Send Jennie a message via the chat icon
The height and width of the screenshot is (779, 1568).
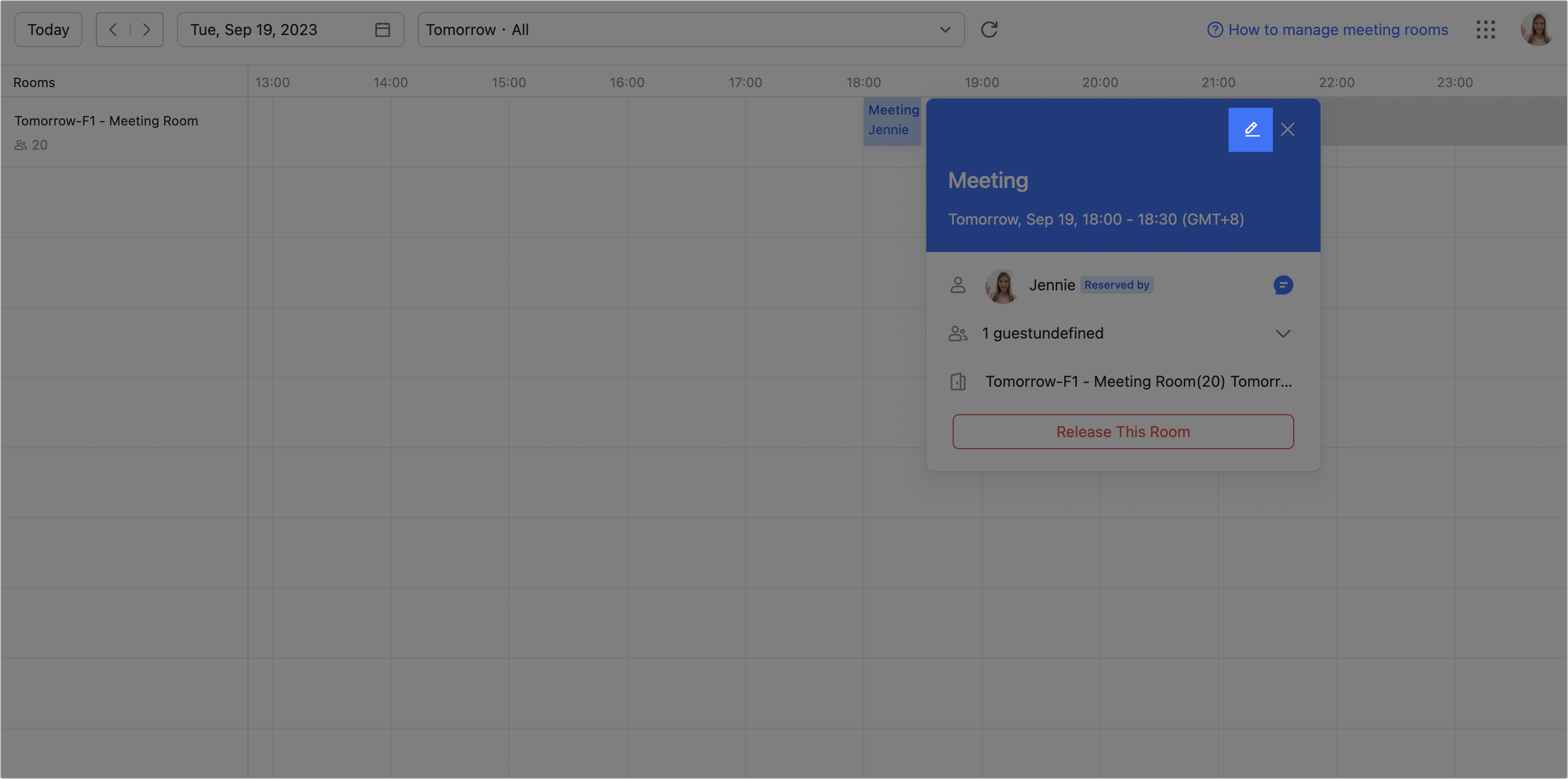click(x=1283, y=285)
